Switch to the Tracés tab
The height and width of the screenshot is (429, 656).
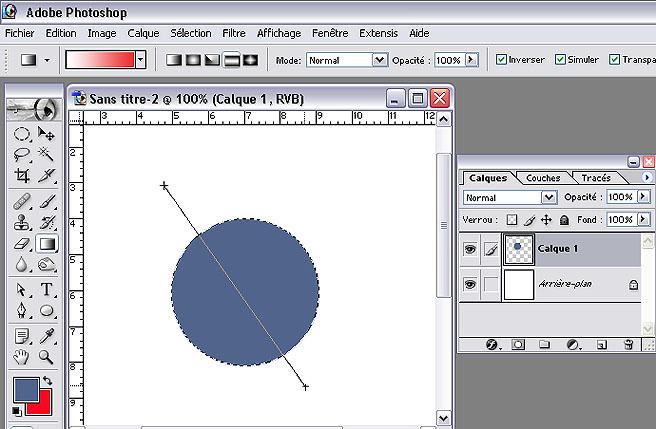tap(596, 178)
